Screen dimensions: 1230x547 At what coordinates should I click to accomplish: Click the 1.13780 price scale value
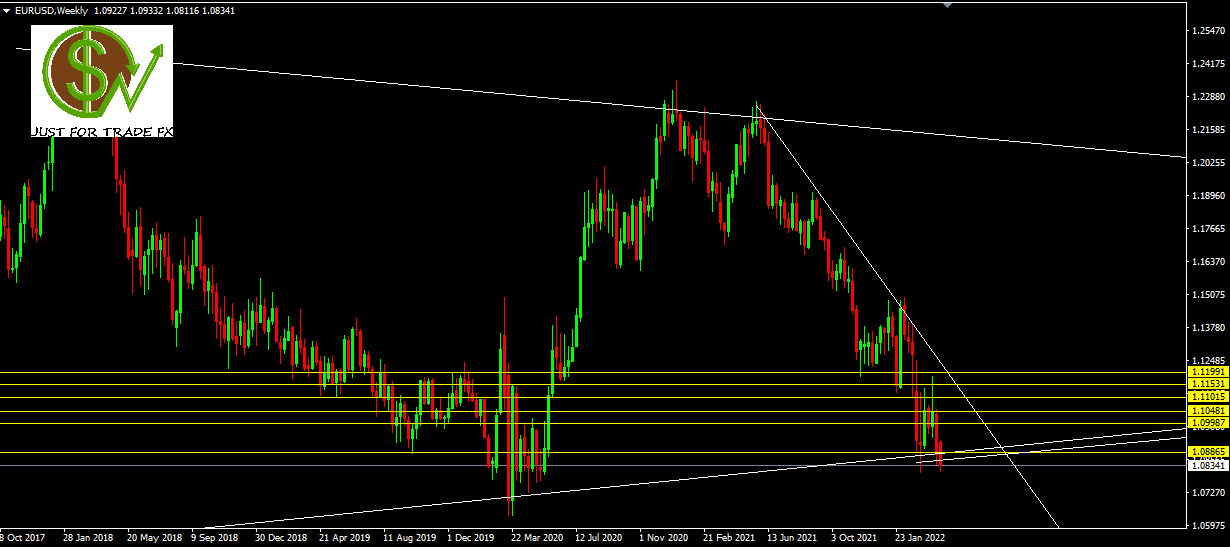[1209, 328]
